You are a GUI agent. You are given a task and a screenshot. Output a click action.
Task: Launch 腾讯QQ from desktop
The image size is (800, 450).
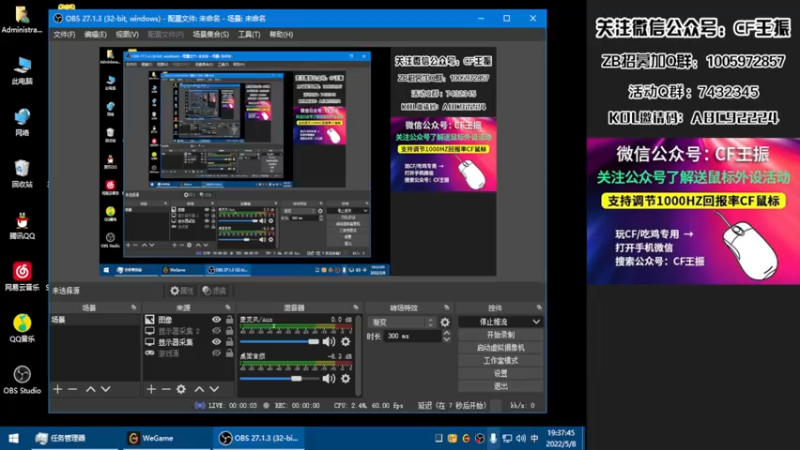click(x=22, y=225)
